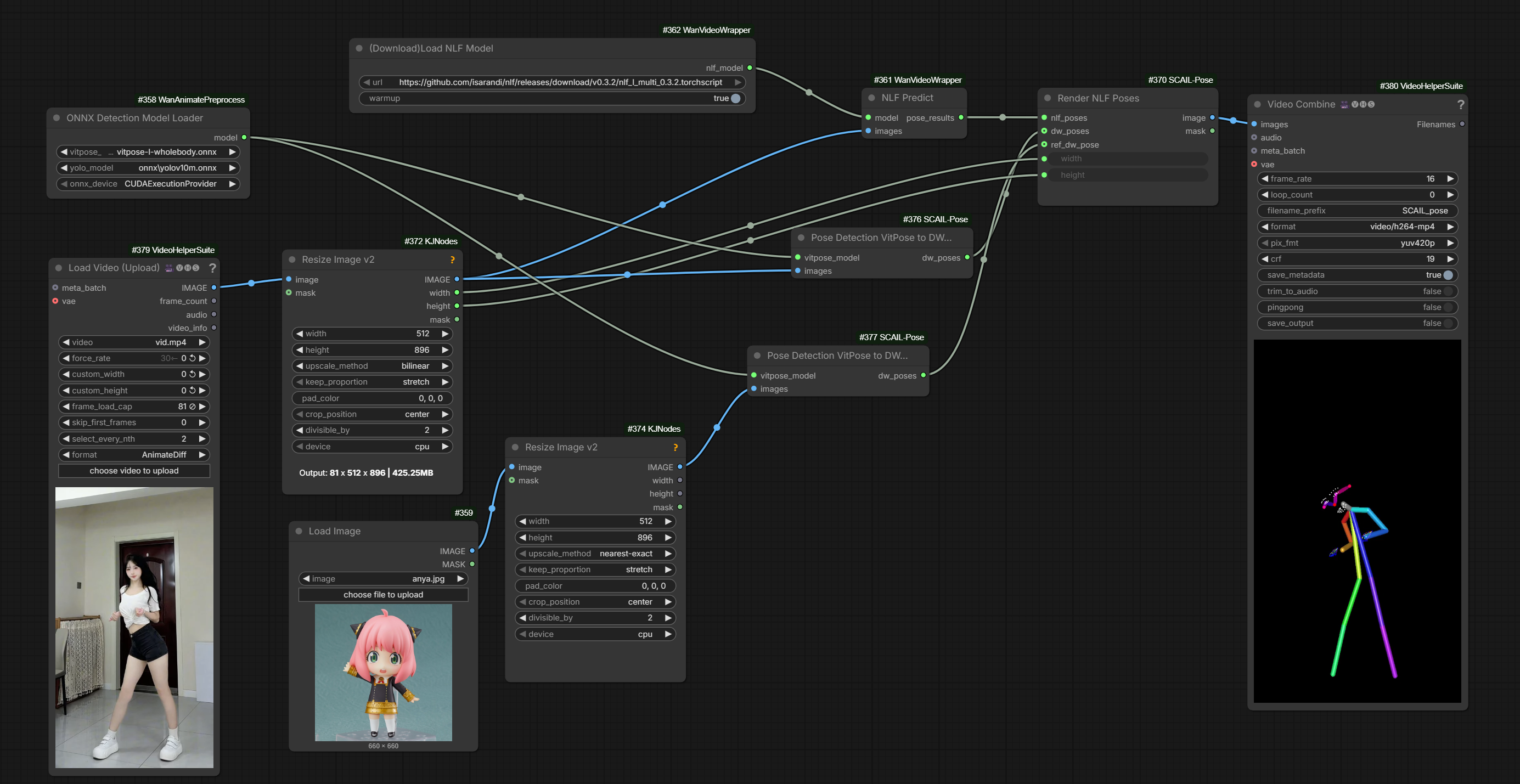This screenshot has width=1520, height=784.
Task: Click the Video Combine help question mark
Action: (1460, 104)
